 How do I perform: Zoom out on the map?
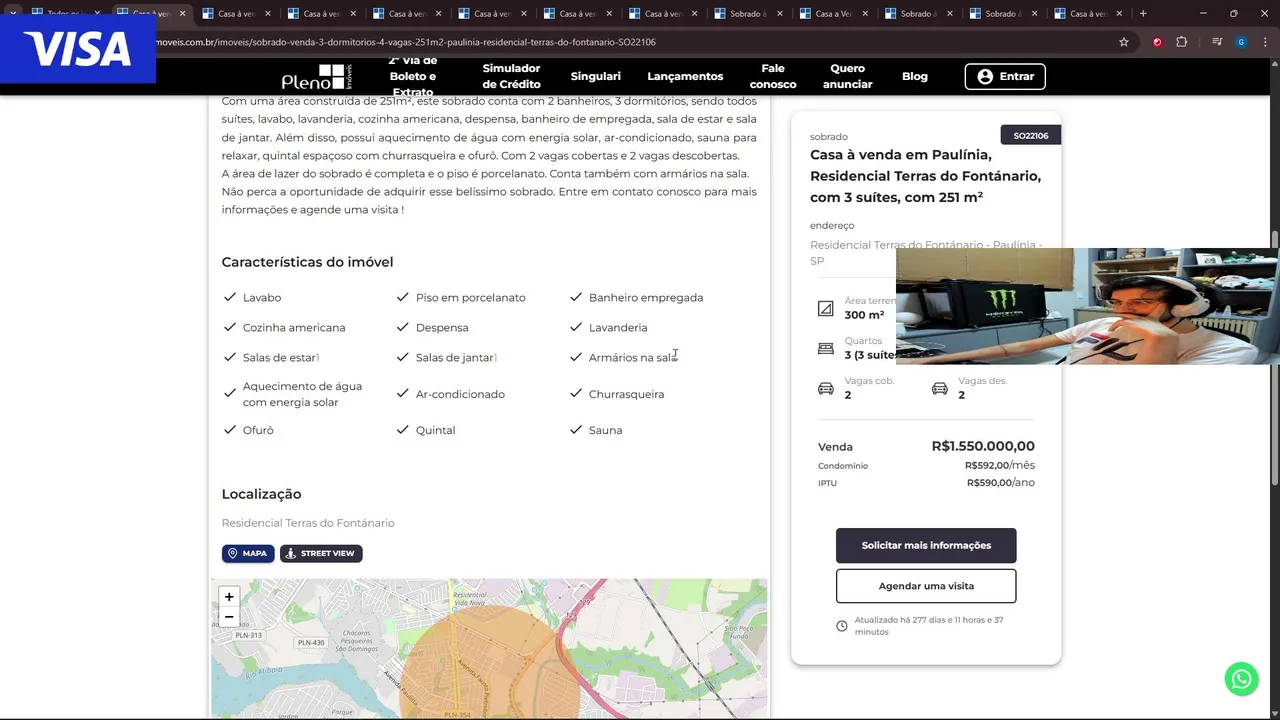(229, 617)
